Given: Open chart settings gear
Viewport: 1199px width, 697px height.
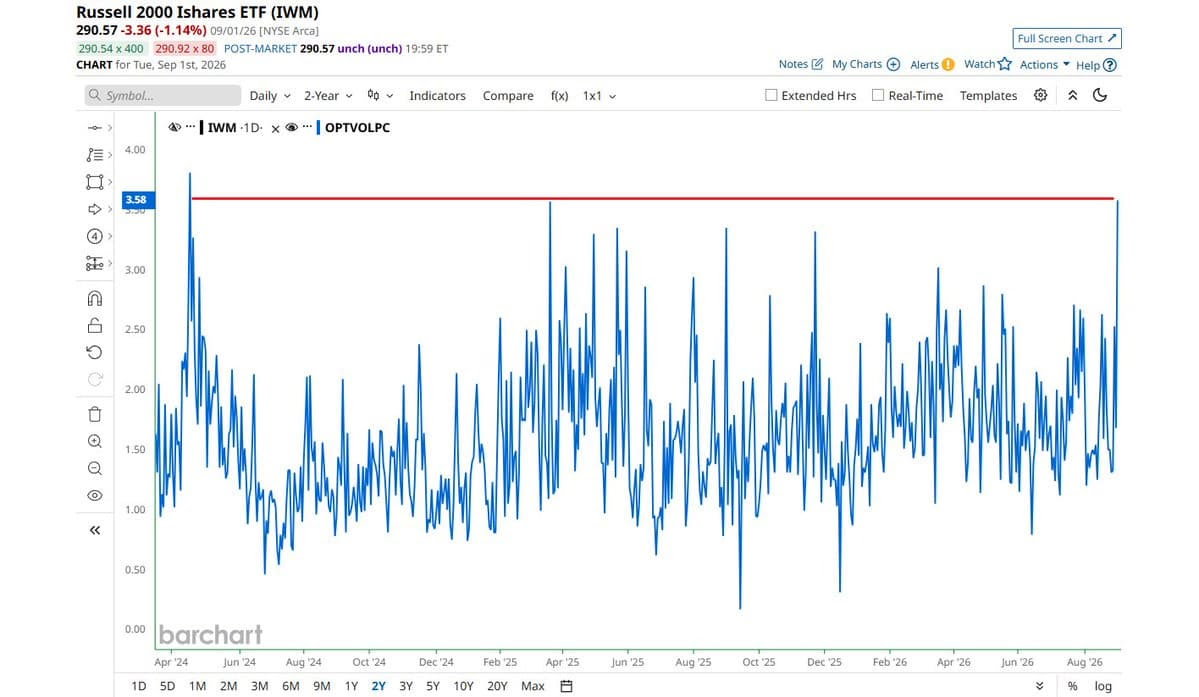Looking at the screenshot, I should (1041, 95).
